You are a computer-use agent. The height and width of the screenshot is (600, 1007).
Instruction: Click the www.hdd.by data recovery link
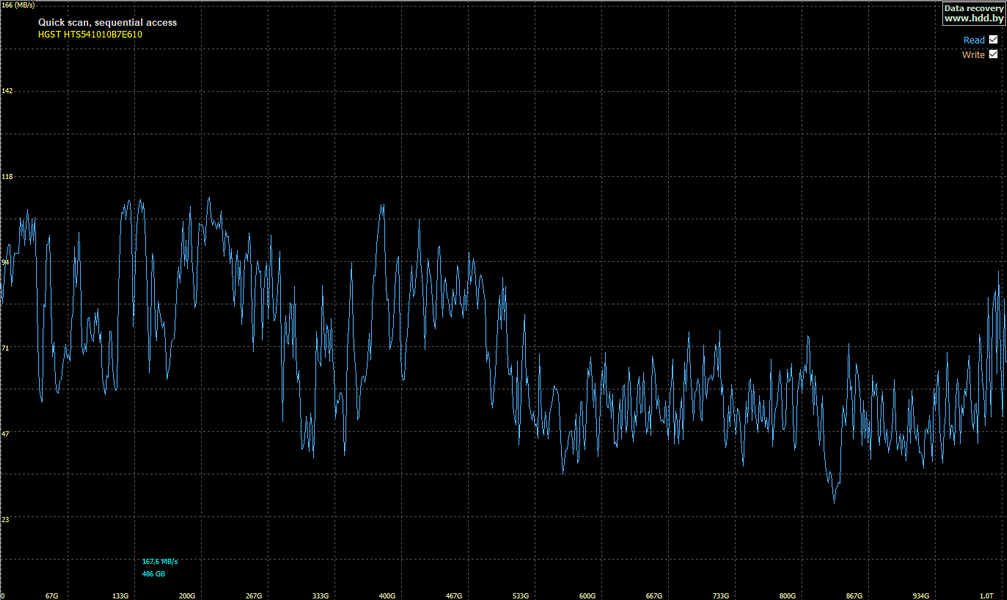coord(974,13)
